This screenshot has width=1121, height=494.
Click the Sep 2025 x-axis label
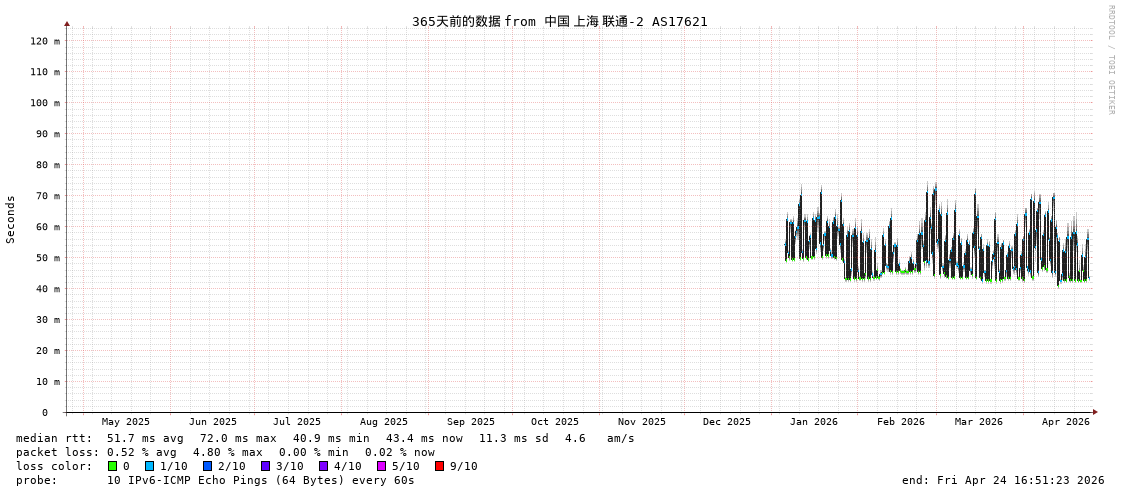(470, 422)
